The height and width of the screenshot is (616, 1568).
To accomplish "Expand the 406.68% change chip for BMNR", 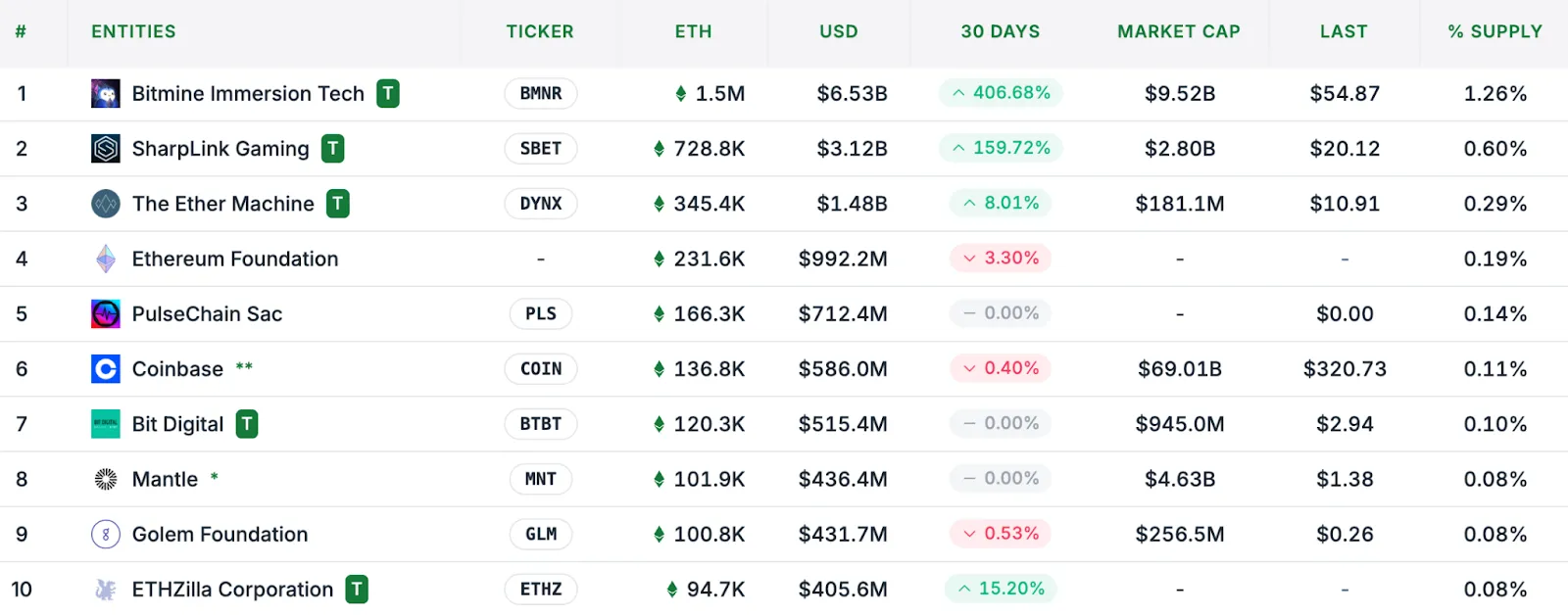I will [x=1000, y=93].
